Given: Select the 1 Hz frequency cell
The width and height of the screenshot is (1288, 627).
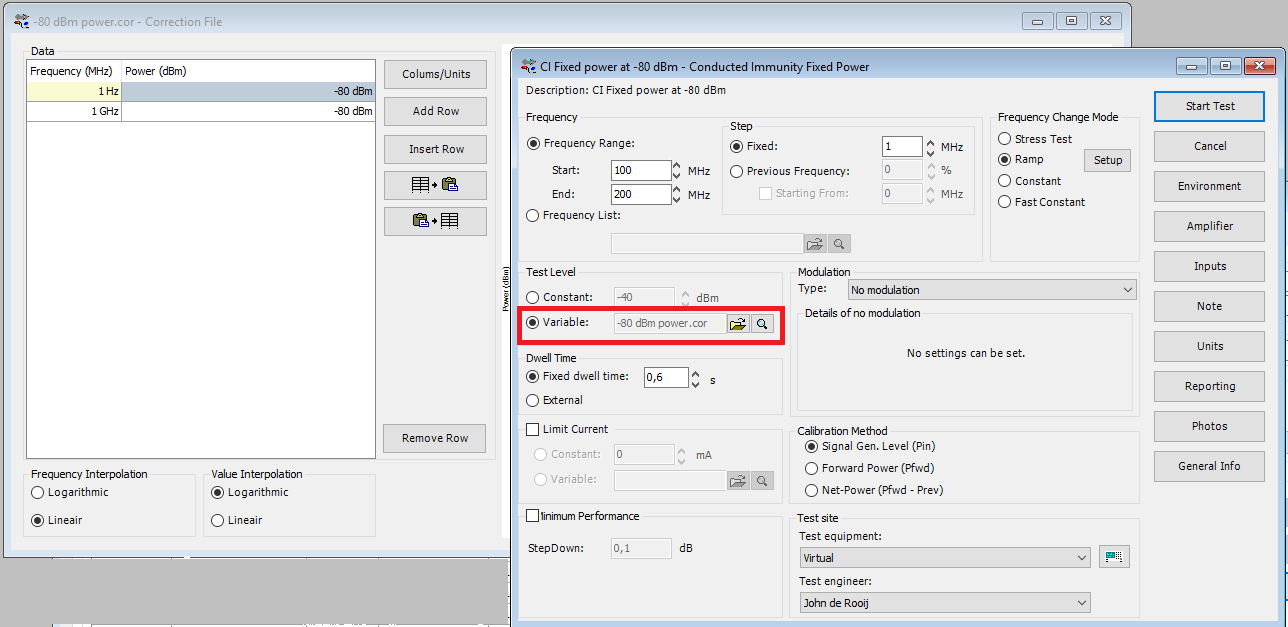Looking at the screenshot, I should click(74, 91).
